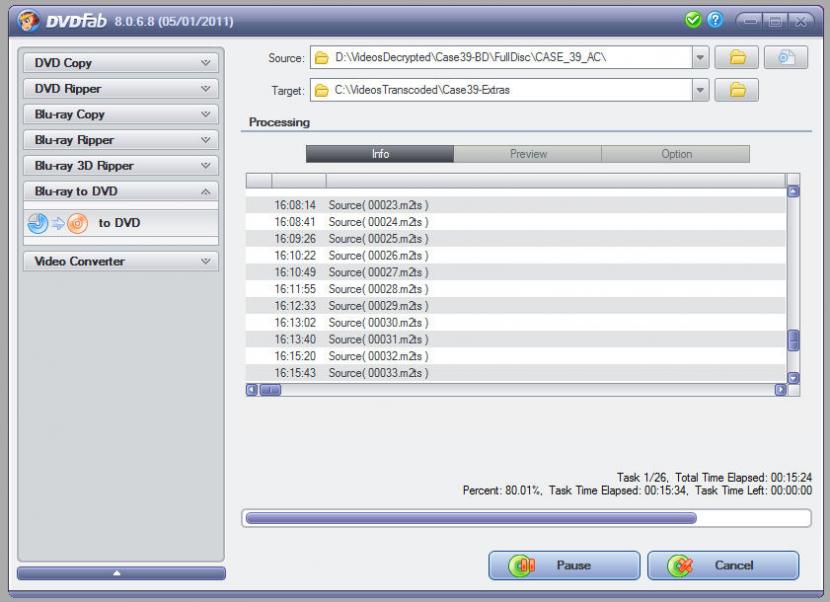This screenshot has height=602, width=830.
Task: Click the vertical scrollbar thumb in log
Action: pos(793,340)
